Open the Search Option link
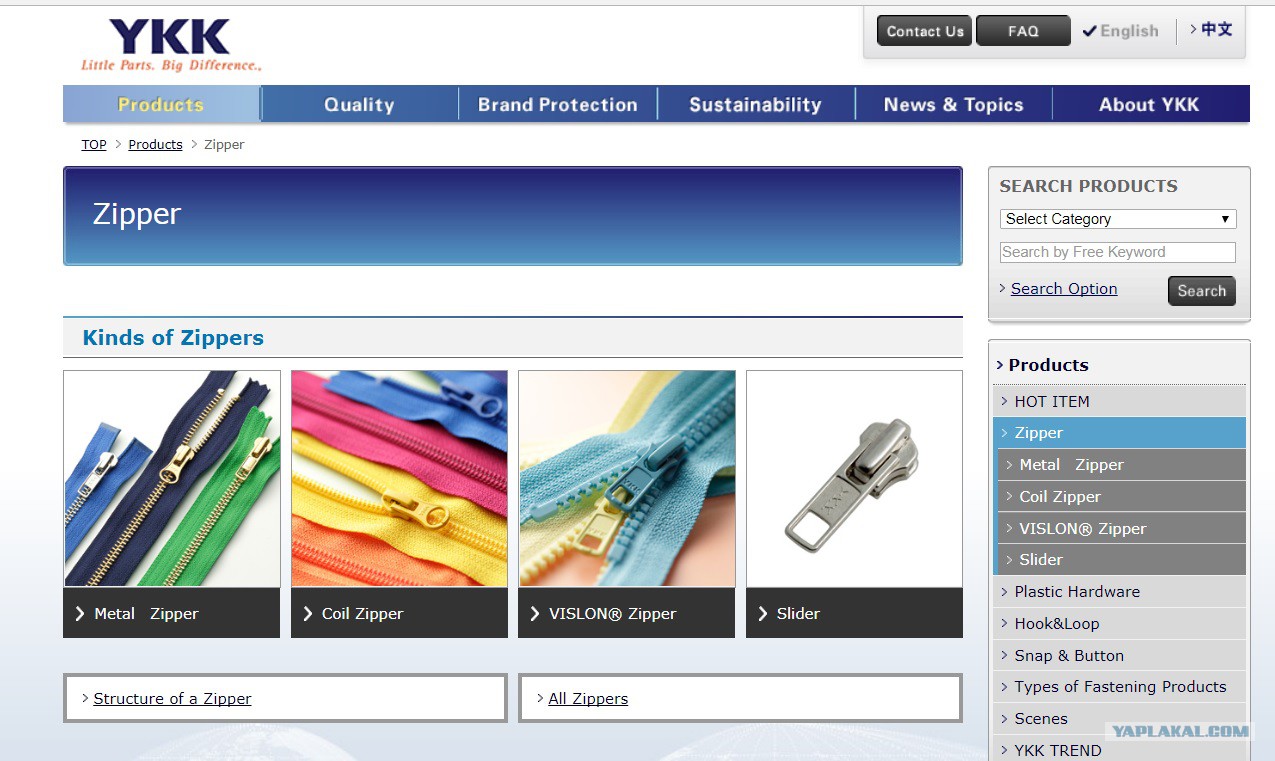Image resolution: width=1275 pixels, height=761 pixels. 1064,289
